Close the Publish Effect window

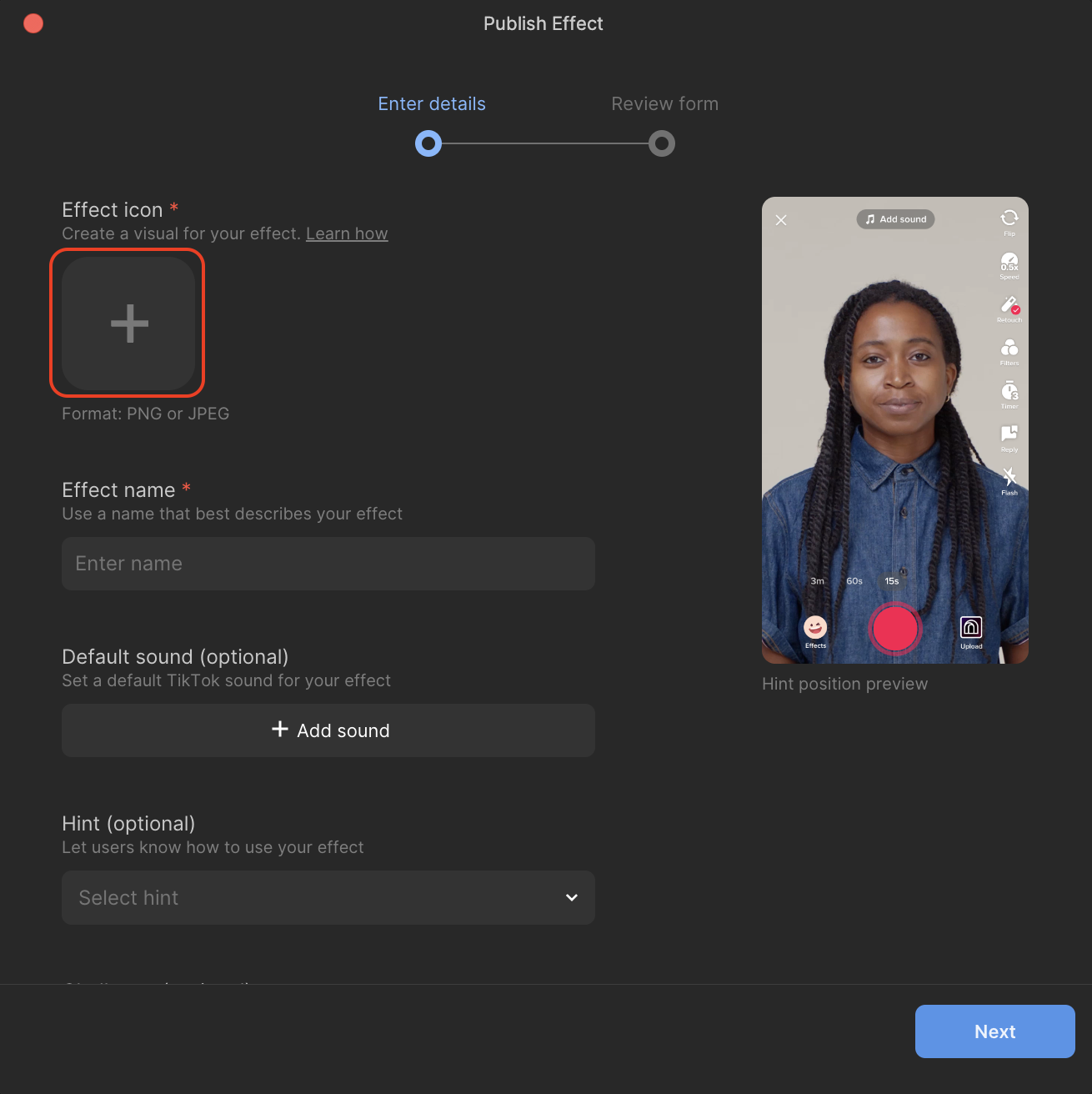(x=33, y=23)
